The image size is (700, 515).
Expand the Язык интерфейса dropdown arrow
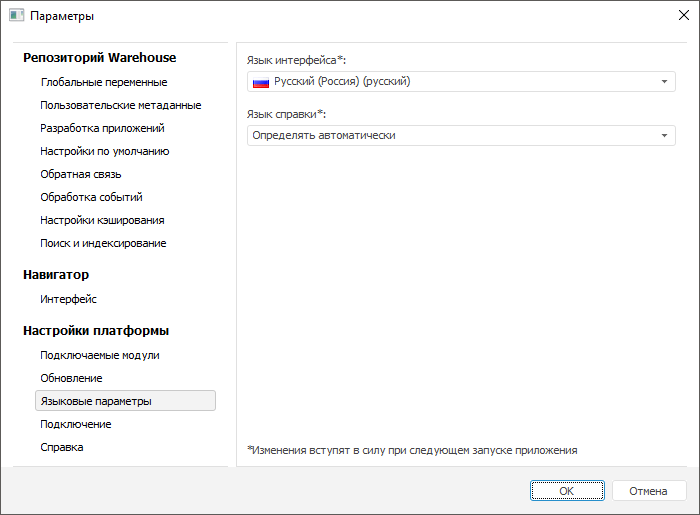(665, 82)
